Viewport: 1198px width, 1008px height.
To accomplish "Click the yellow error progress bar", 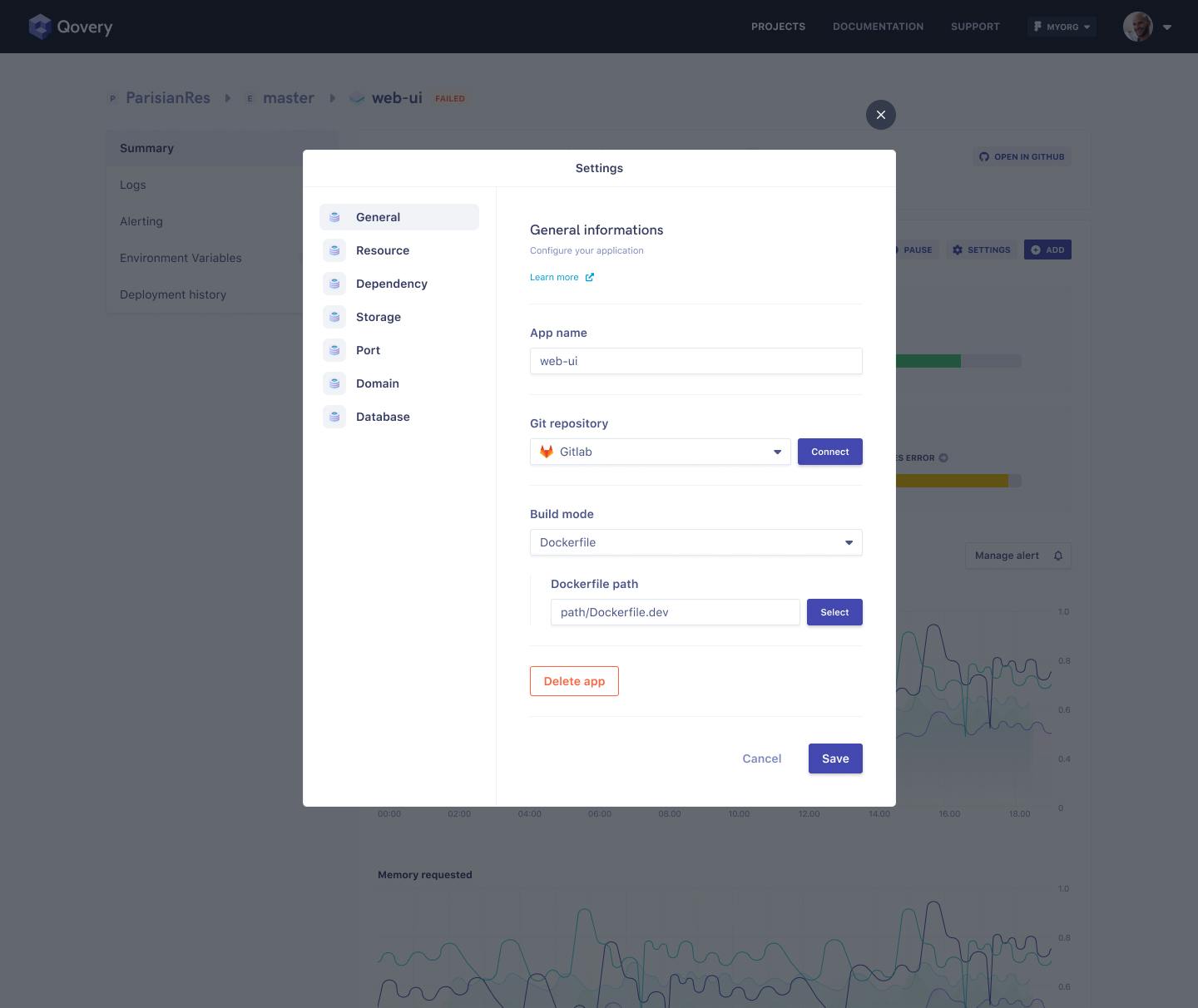I will [x=952, y=481].
